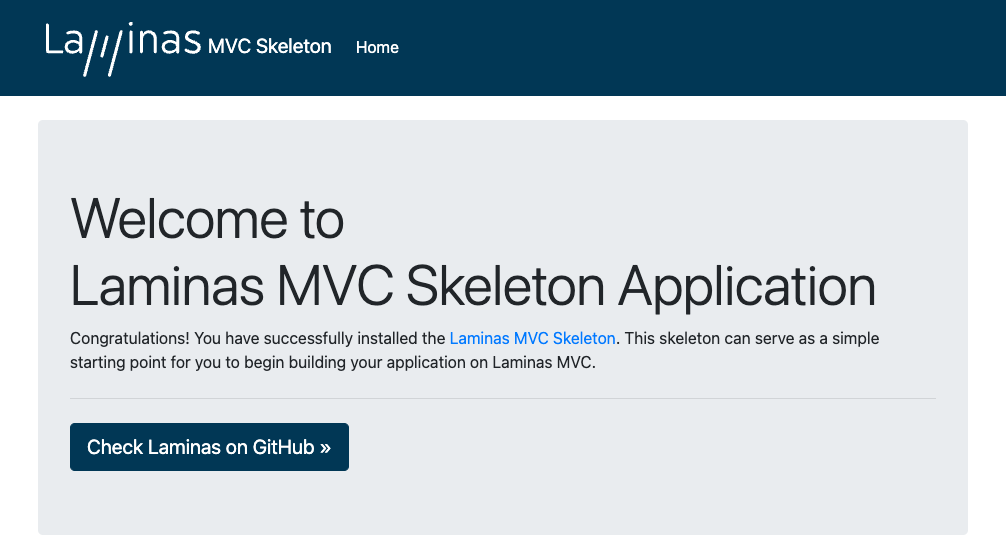Click the word "Congratulations!" in the paragraph
This screenshot has height=560, width=1006.
(x=130, y=339)
